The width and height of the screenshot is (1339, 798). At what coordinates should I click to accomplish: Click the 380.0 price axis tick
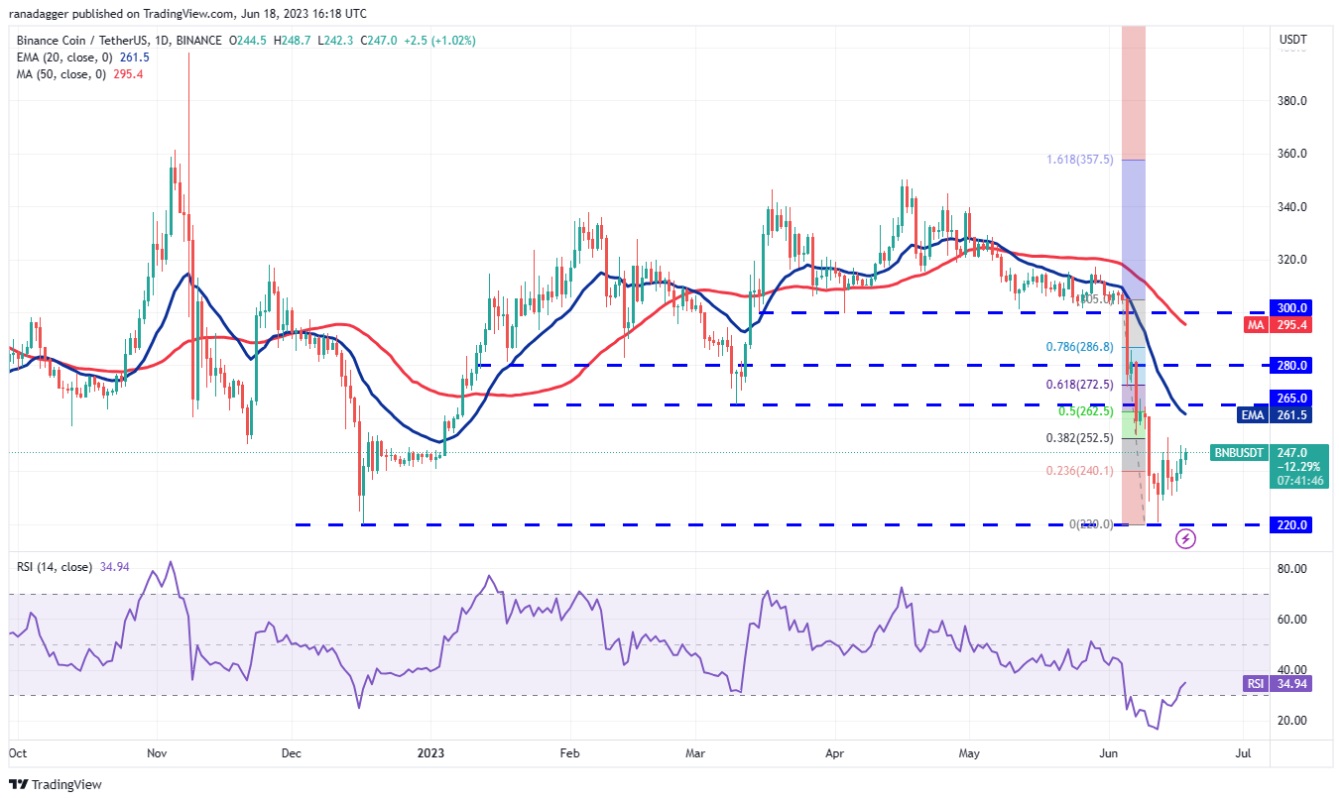point(1293,101)
